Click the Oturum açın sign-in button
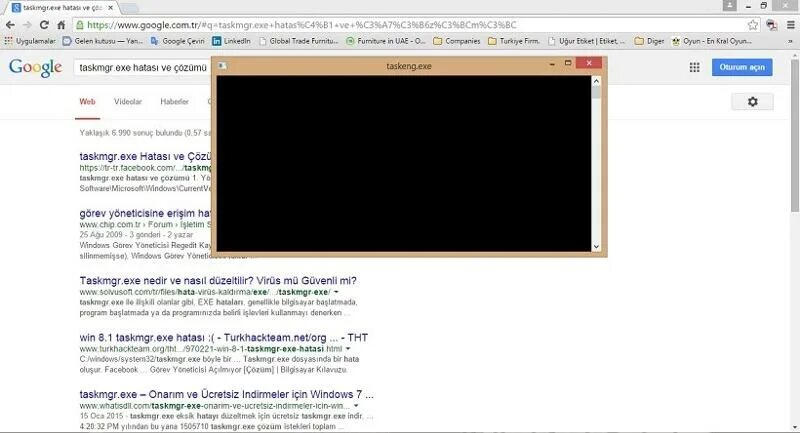 pyautogui.click(x=742, y=67)
